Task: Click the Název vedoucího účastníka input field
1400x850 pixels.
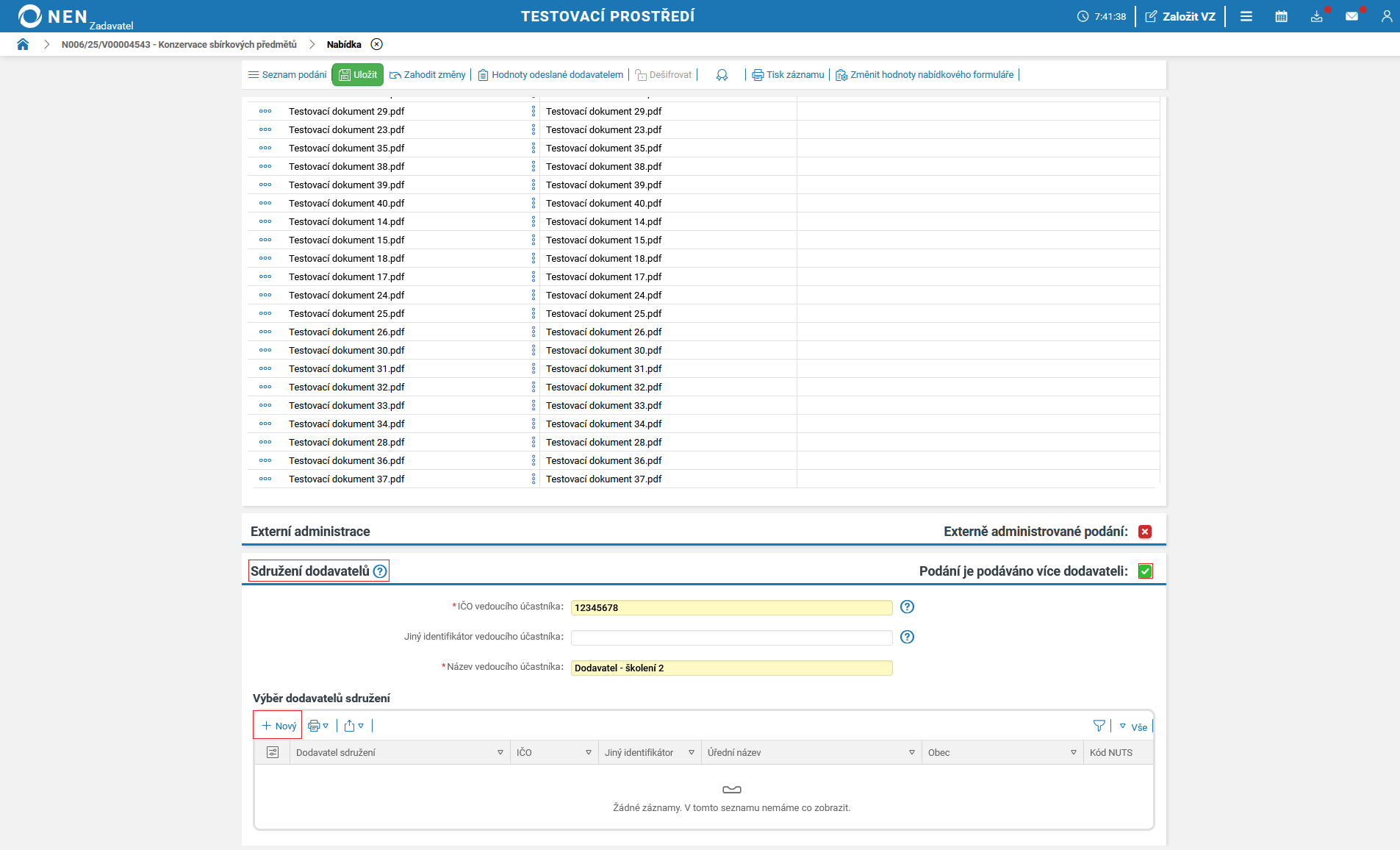Action: coord(731,668)
